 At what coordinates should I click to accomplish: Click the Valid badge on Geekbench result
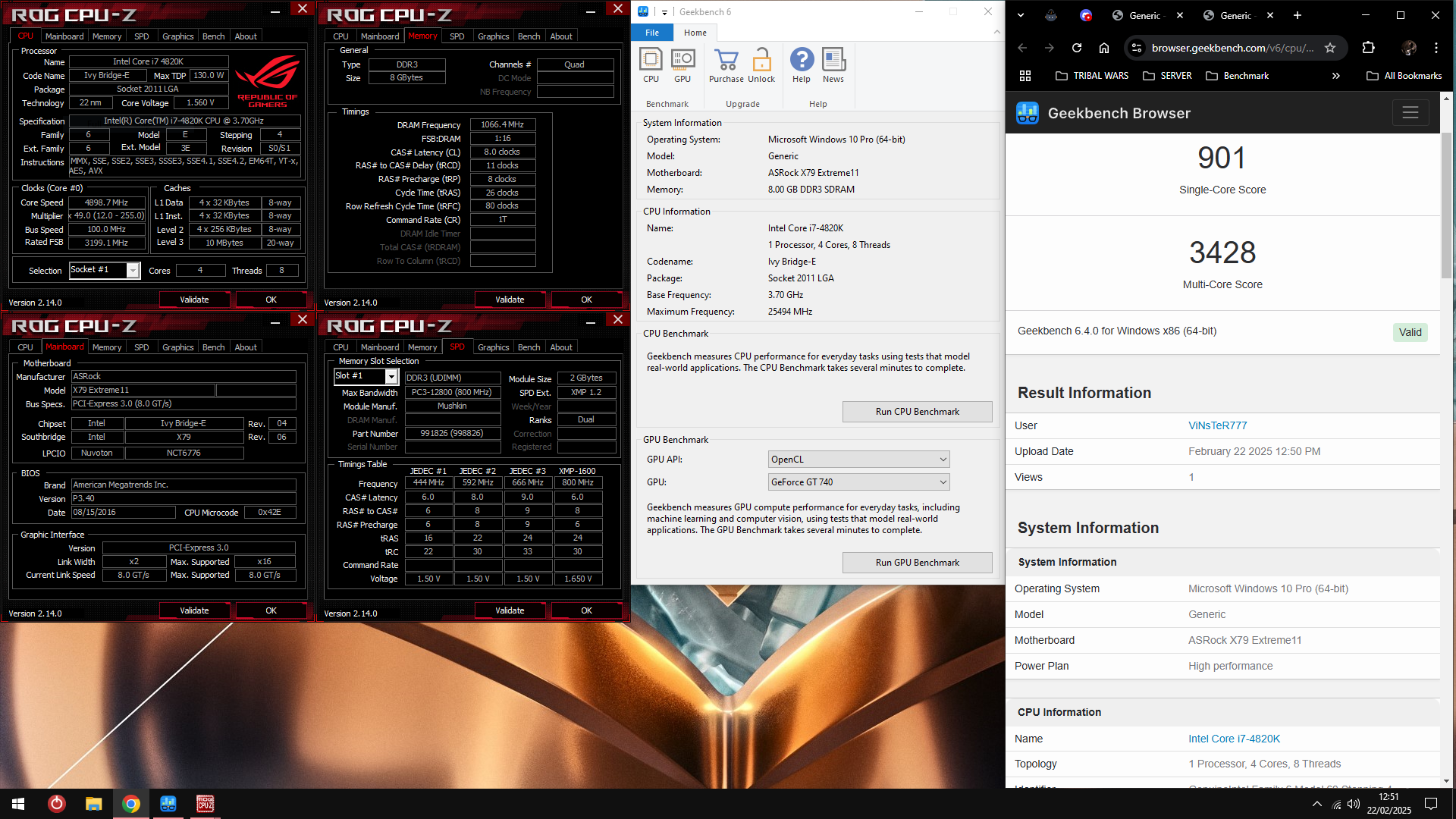[1410, 332]
